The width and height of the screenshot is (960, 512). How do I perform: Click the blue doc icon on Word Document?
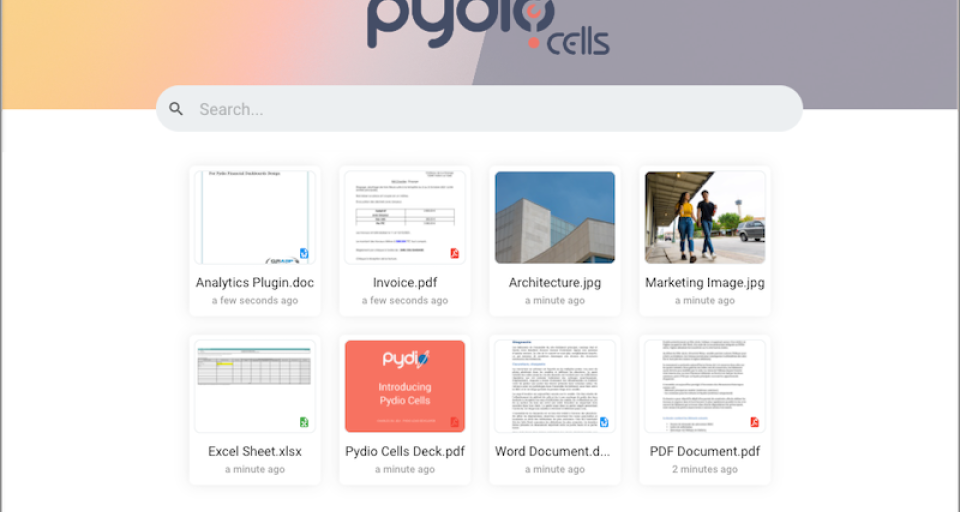(x=604, y=422)
